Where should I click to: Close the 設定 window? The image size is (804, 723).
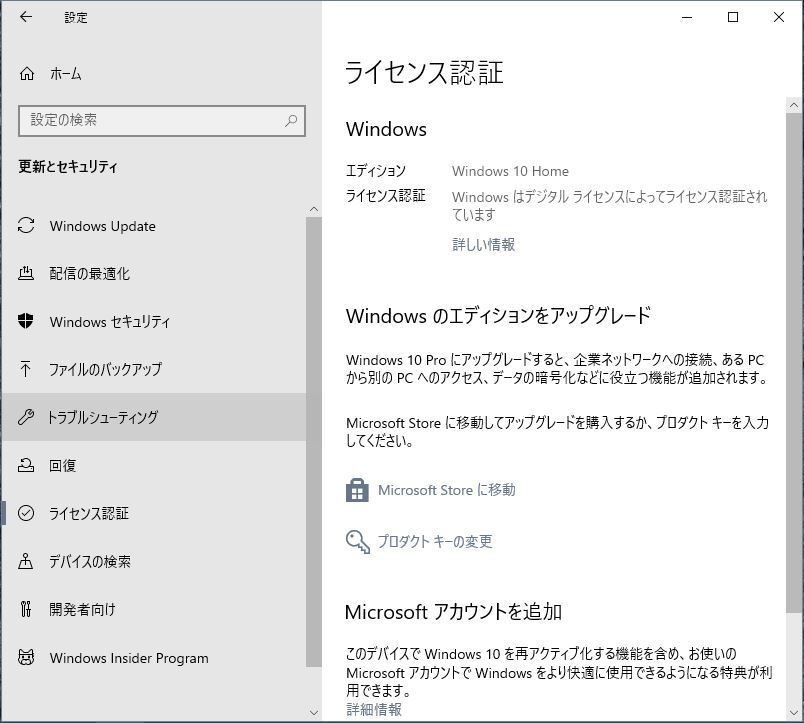pos(778,17)
